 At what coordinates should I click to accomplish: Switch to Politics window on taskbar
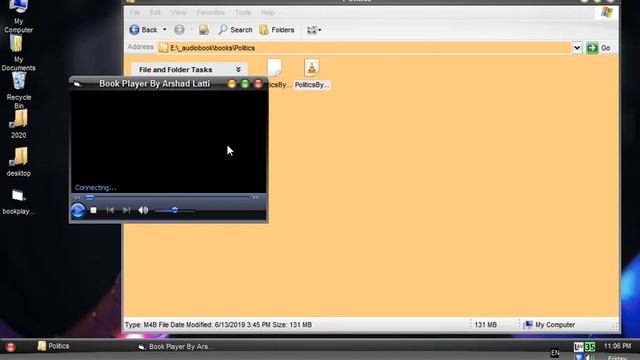pos(53,346)
